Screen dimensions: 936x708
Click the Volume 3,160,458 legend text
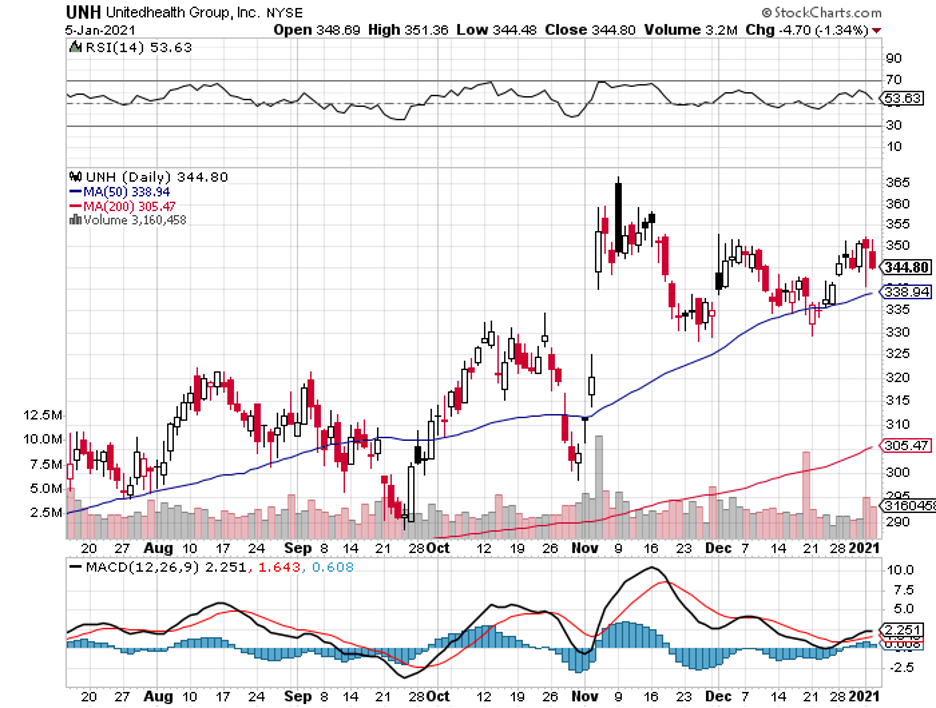pos(135,220)
